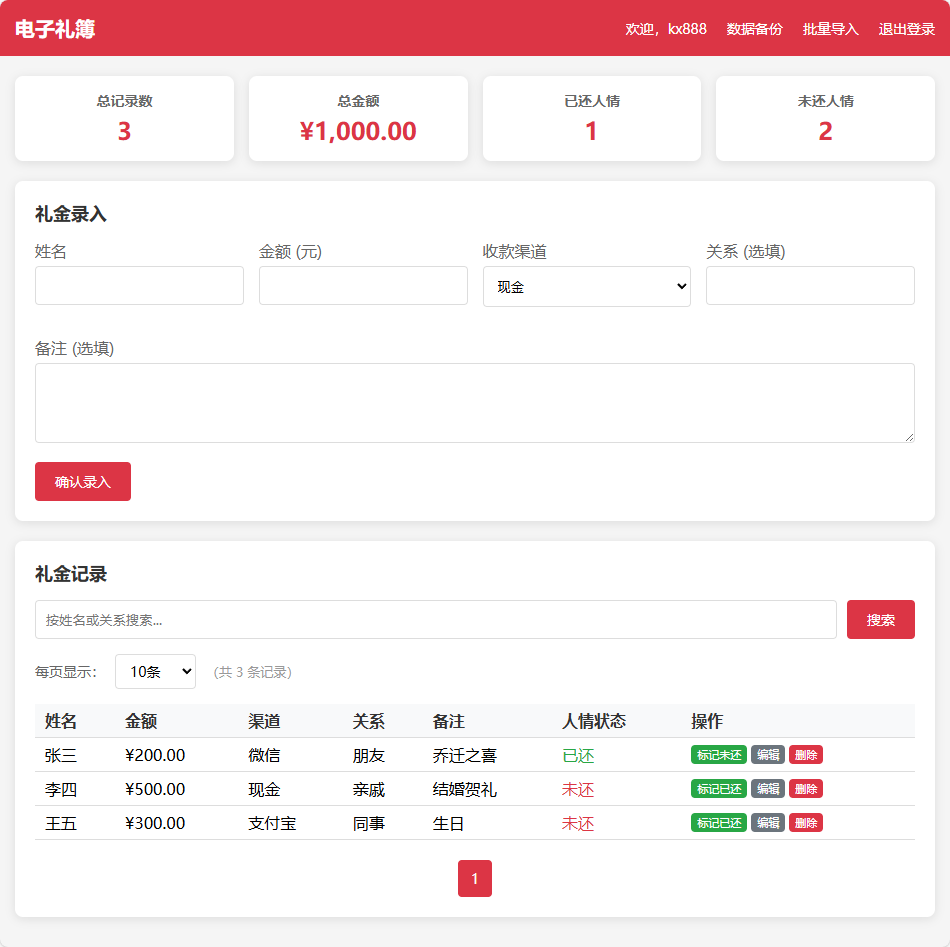Click the 数据备份 data backup link

point(754,29)
